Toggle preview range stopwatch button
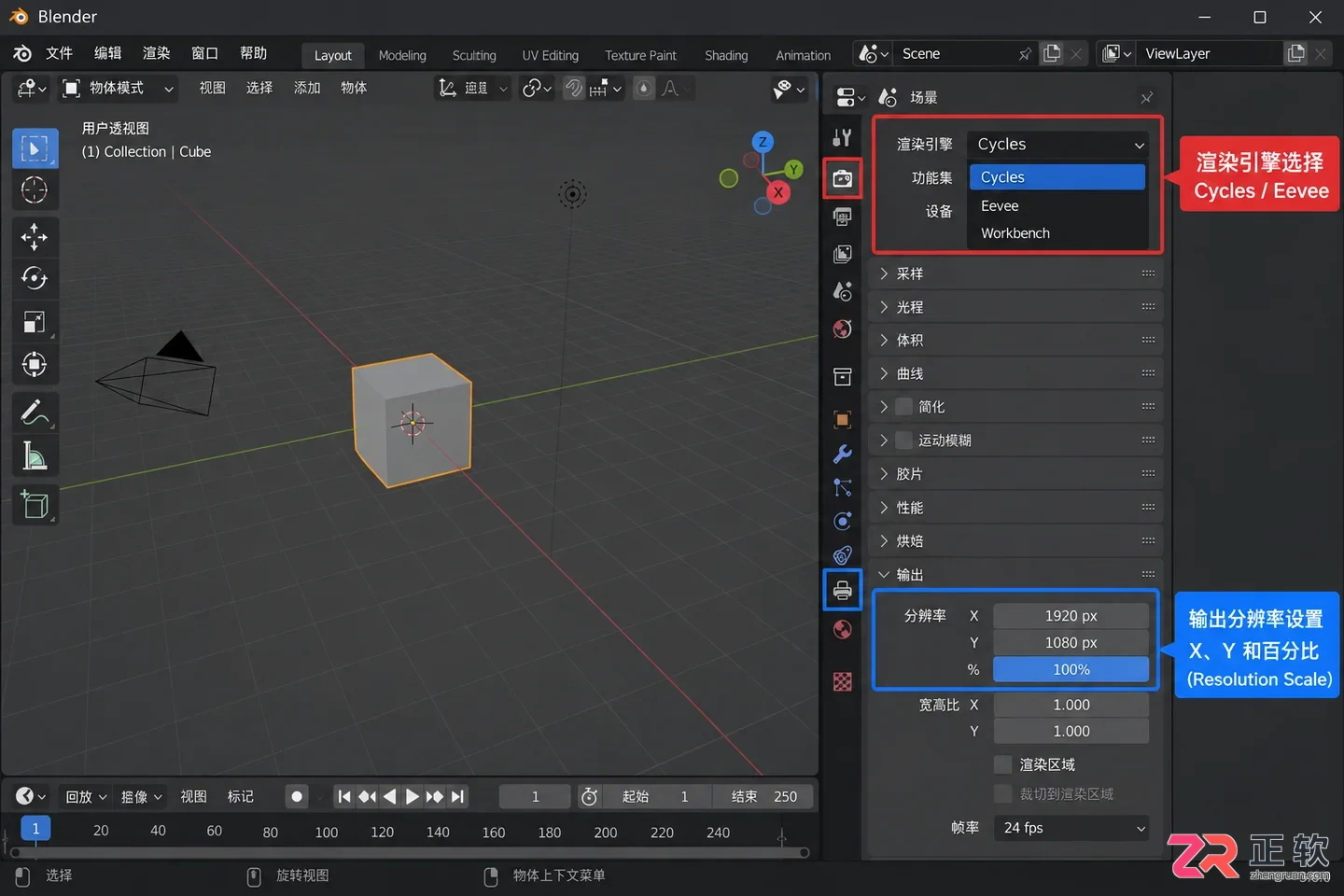Screen dimensions: 1344x896 [590, 796]
